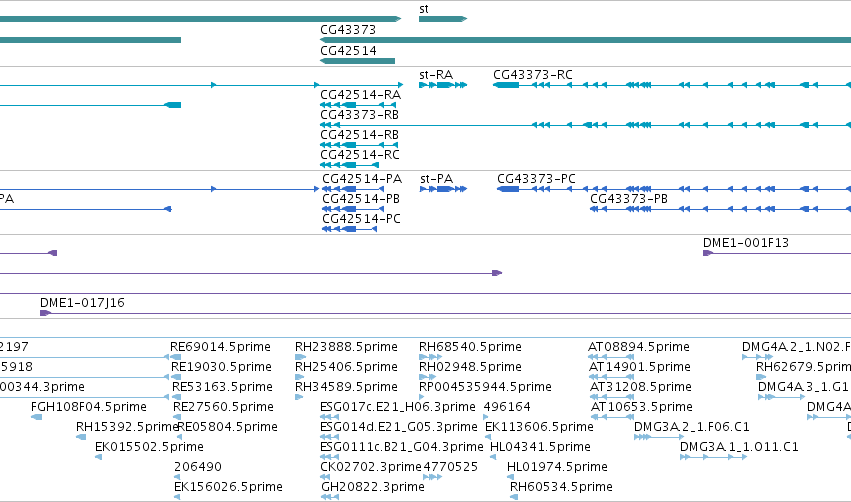The height and width of the screenshot is (502, 851).
Task: Select the RE19030.5prime EST label
Action: pos(221,367)
